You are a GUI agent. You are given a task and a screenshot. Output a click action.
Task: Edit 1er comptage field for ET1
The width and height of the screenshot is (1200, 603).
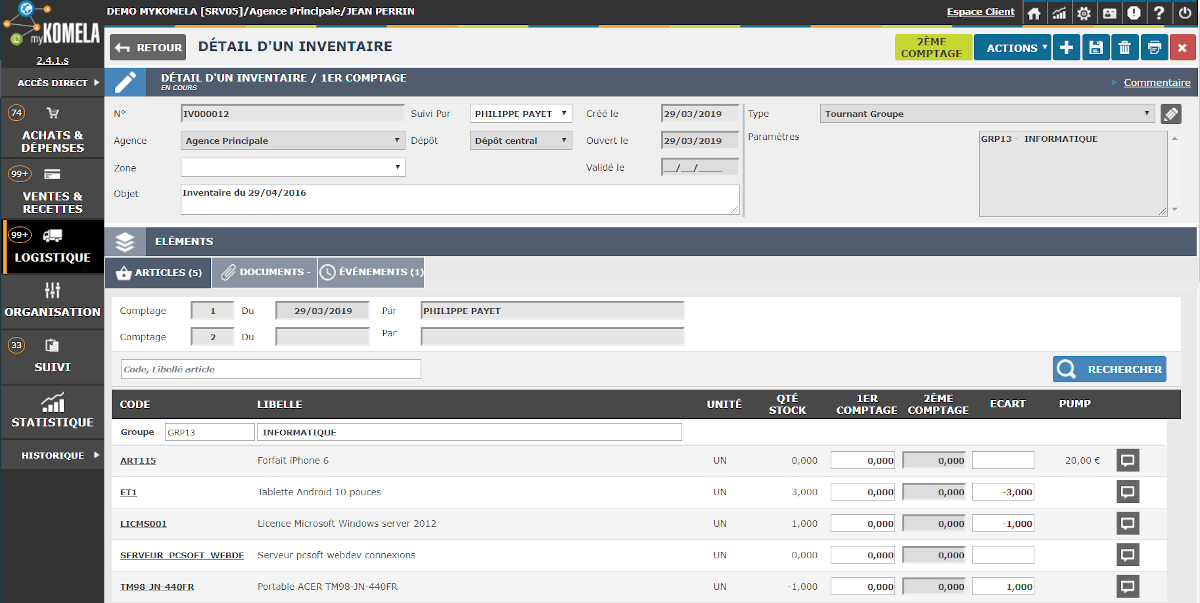[x=863, y=492]
